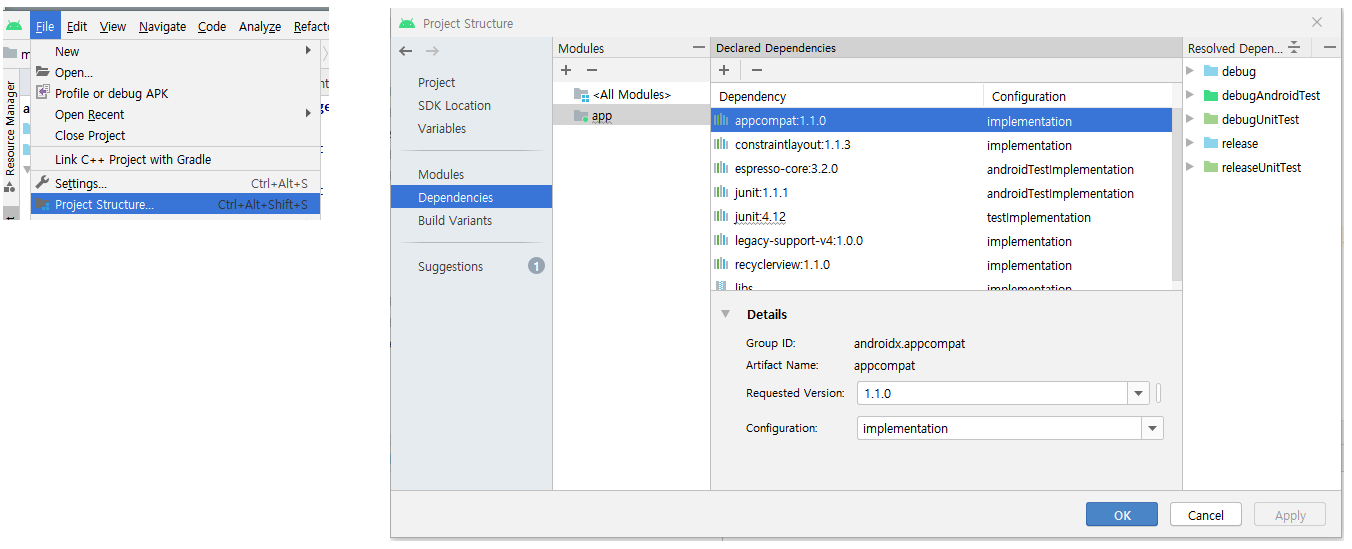Click the app module folder icon

point(581,116)
